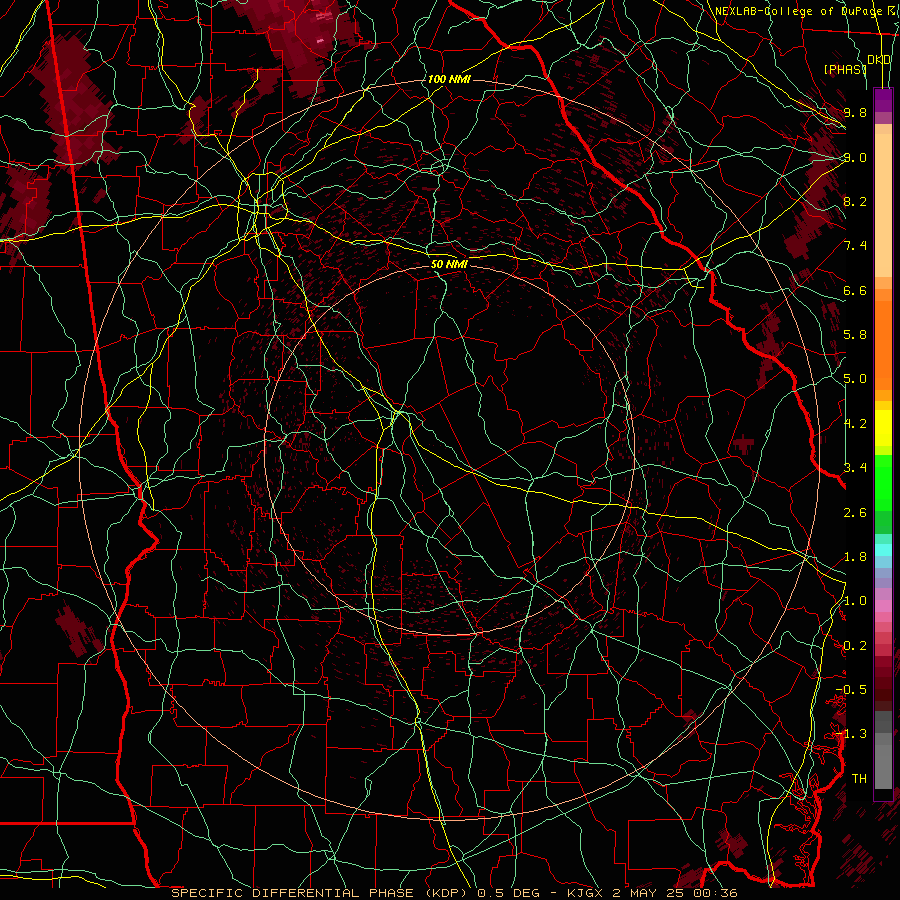
Task: Click the 6.6 value on the scale
Action: tap(855, 290)
